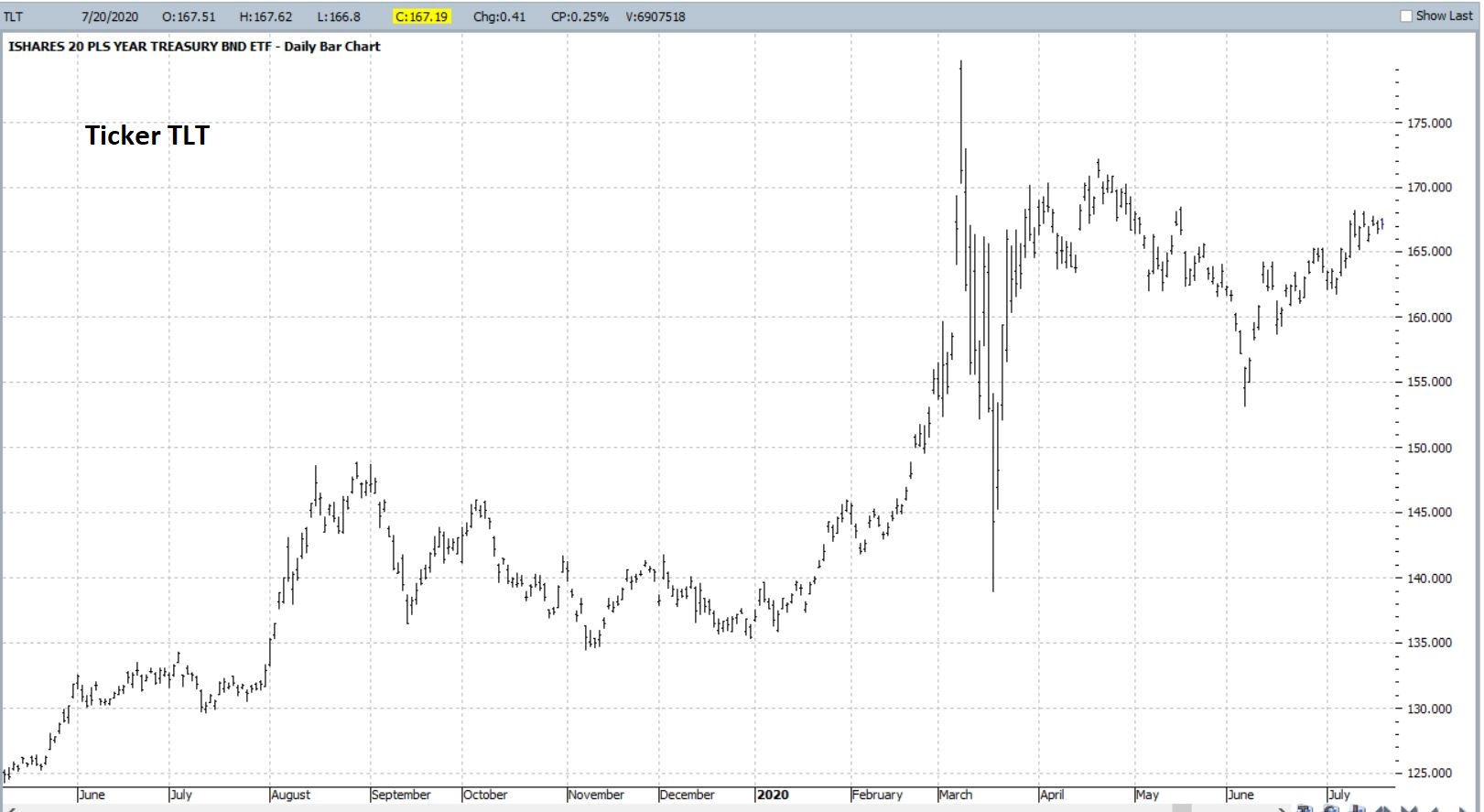Click the 125.000 price axis label

click(1429, 773)
